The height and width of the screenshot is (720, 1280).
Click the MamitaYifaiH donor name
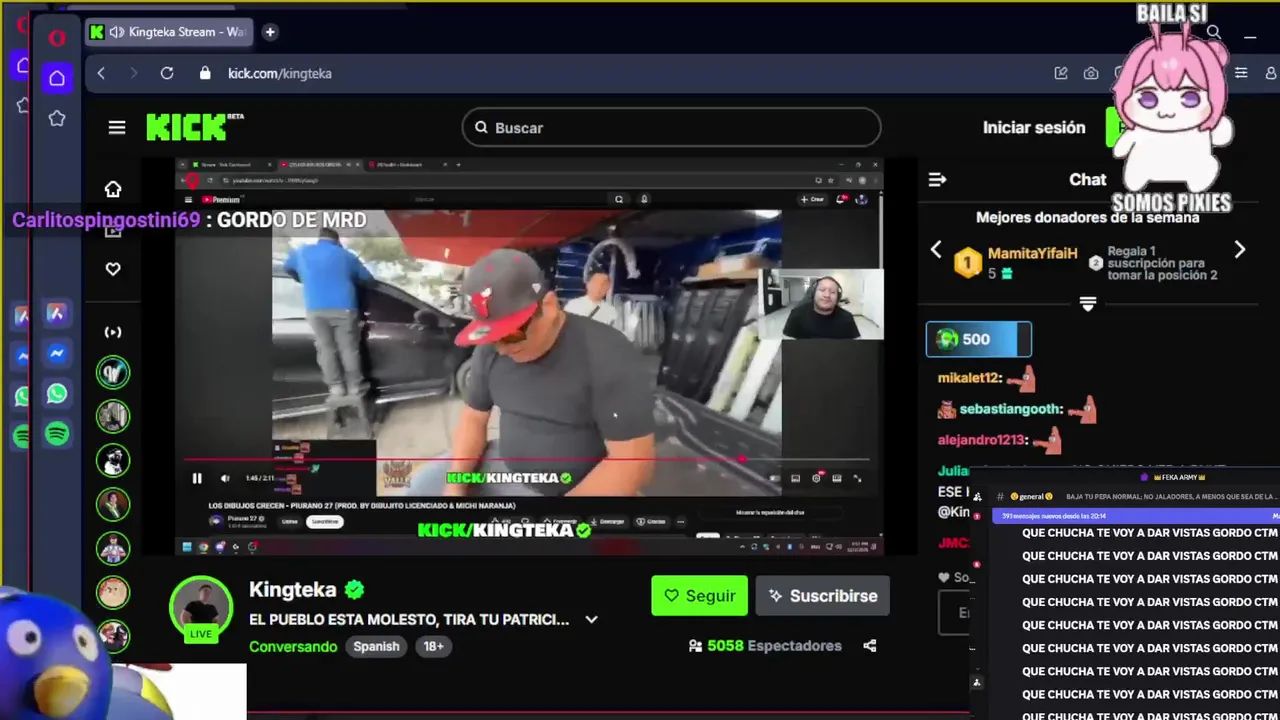(x=1032, y=254)
